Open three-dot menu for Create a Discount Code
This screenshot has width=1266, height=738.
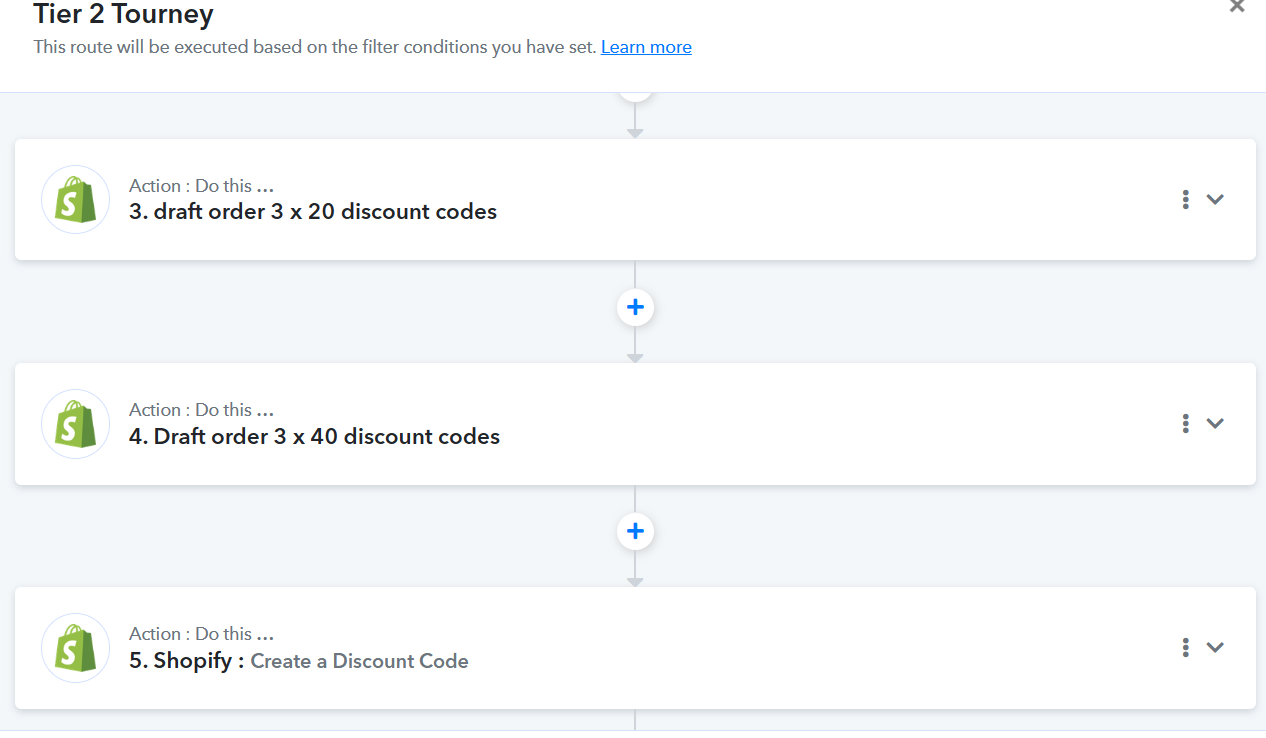1185,647
